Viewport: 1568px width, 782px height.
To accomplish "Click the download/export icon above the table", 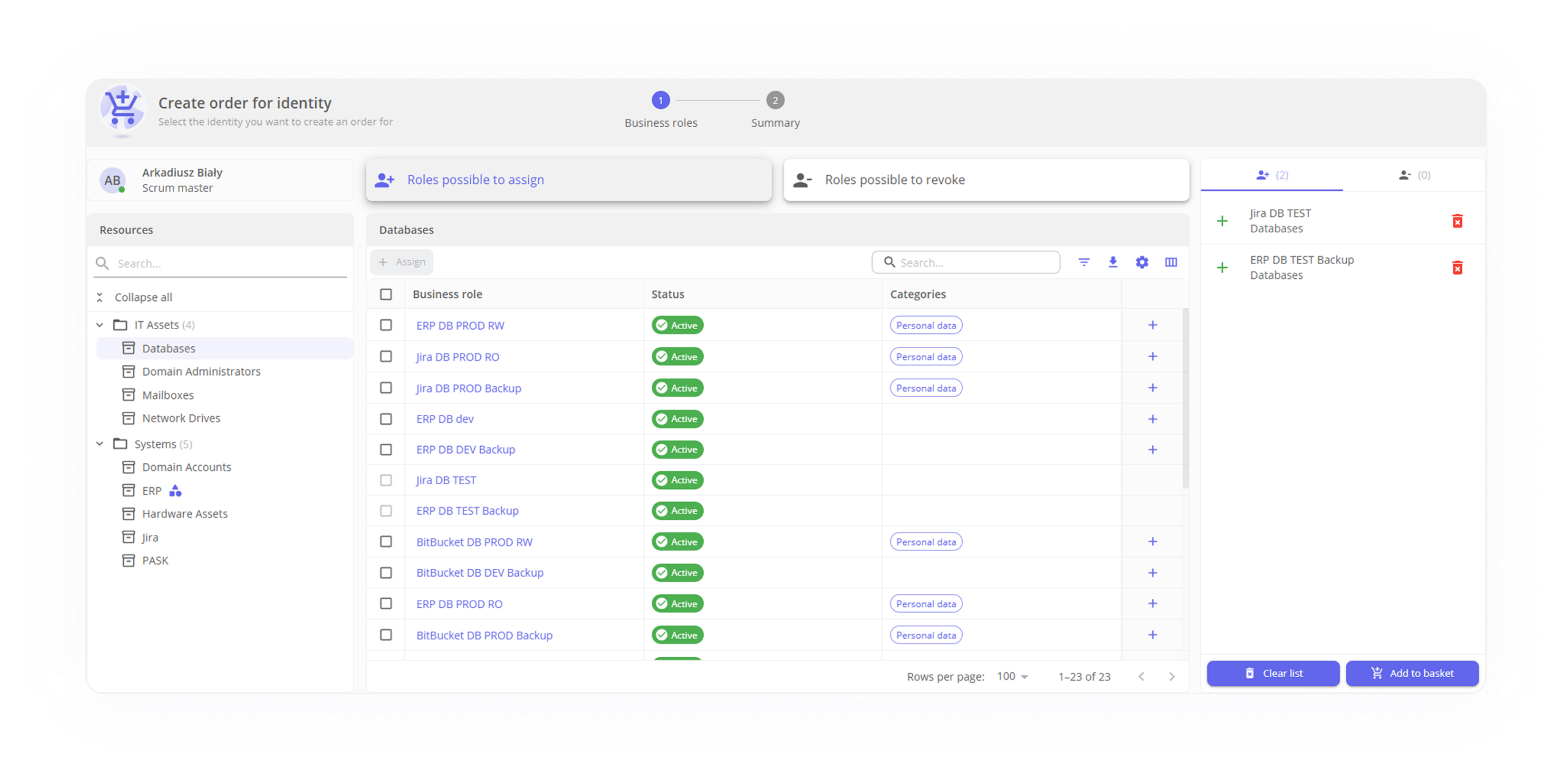I will click(1113, 262).
